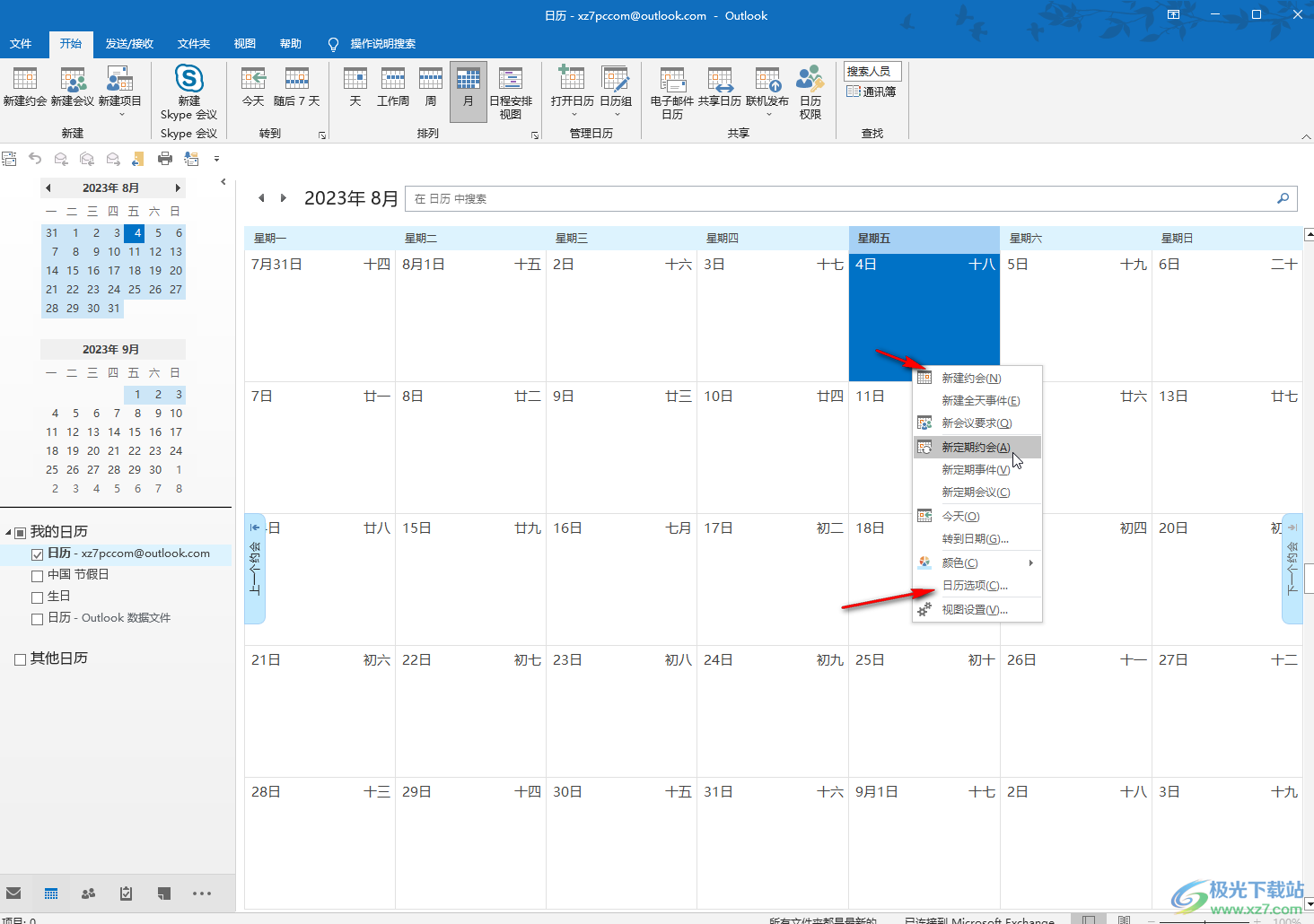The image size is (1314, 924).
Task: Go to Today (今天) in the ribbon
Action: click(x=253, y=87)
